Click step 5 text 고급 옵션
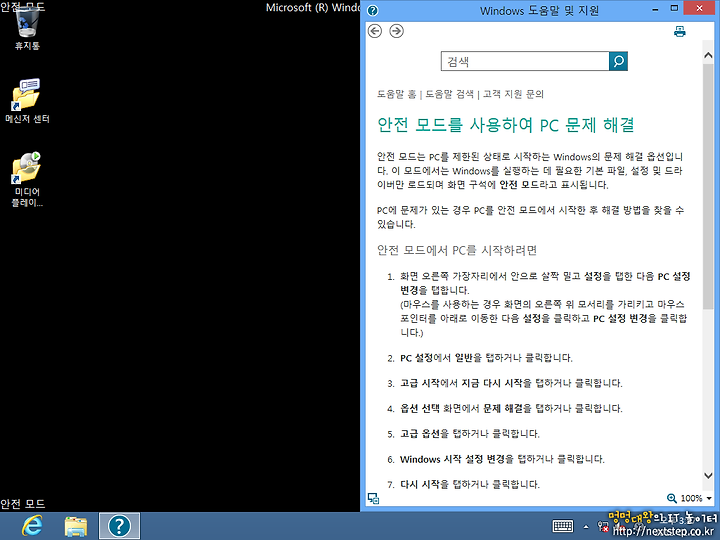 [x=420, y=433]
